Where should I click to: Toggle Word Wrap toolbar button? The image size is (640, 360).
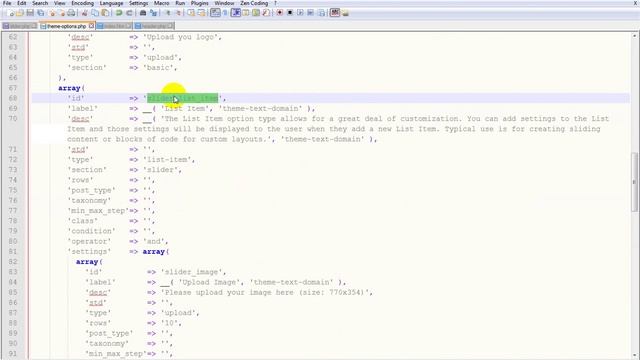[216, 13]
